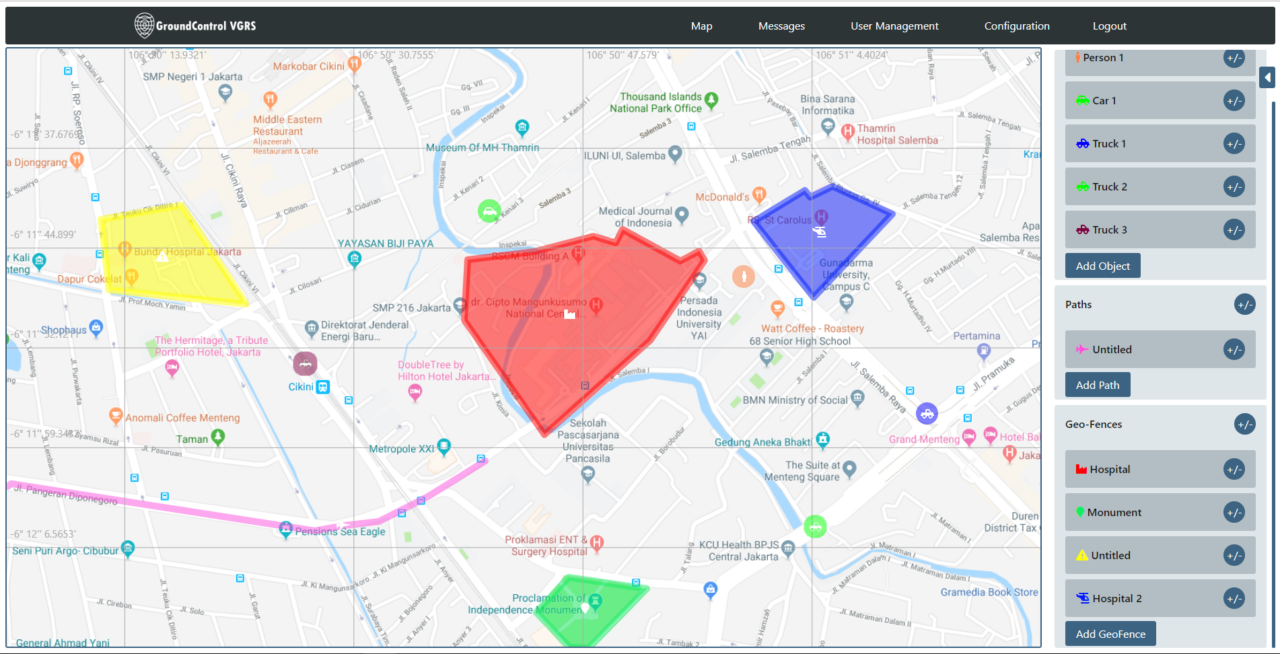Click the factory icon in red geofence
This screenshot has width=1280, height=654.
click(570, 313)
